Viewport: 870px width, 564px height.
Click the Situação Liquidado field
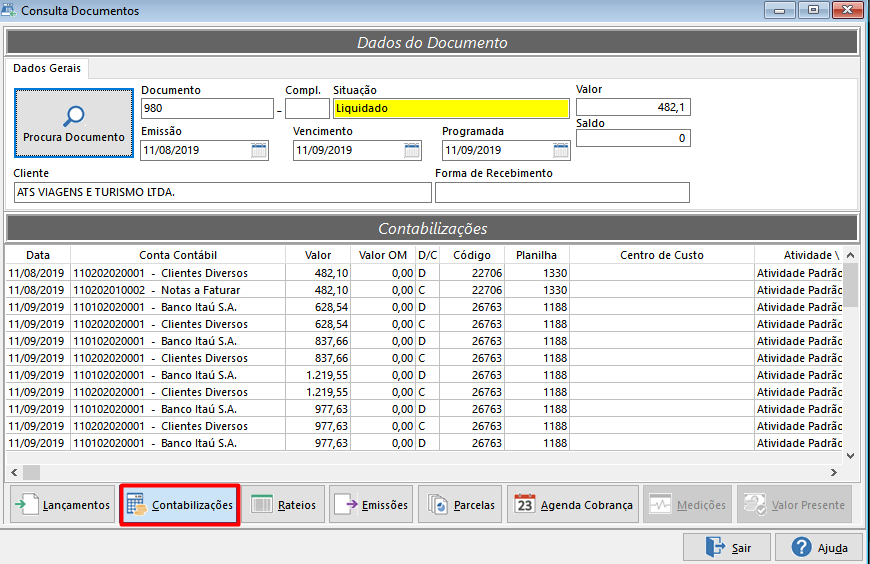[451, 108]
